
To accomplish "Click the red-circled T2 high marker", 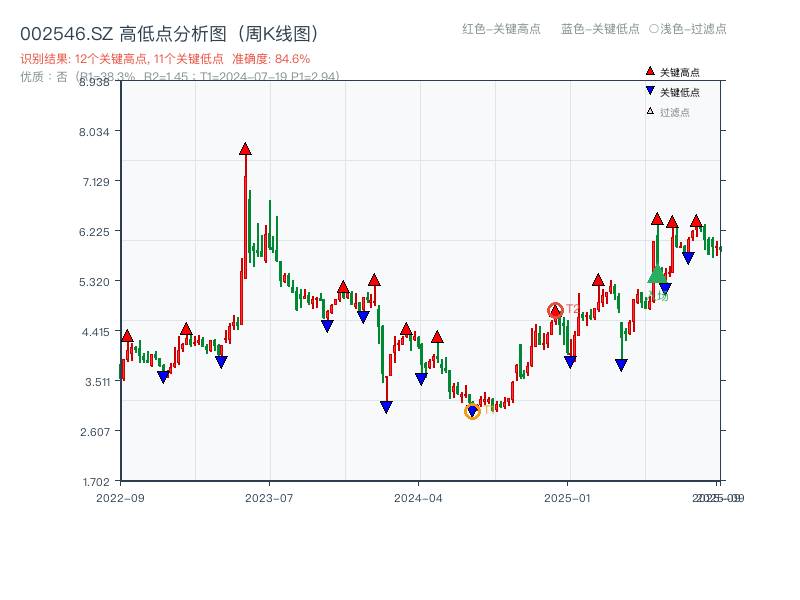I will tap(555, 310).
